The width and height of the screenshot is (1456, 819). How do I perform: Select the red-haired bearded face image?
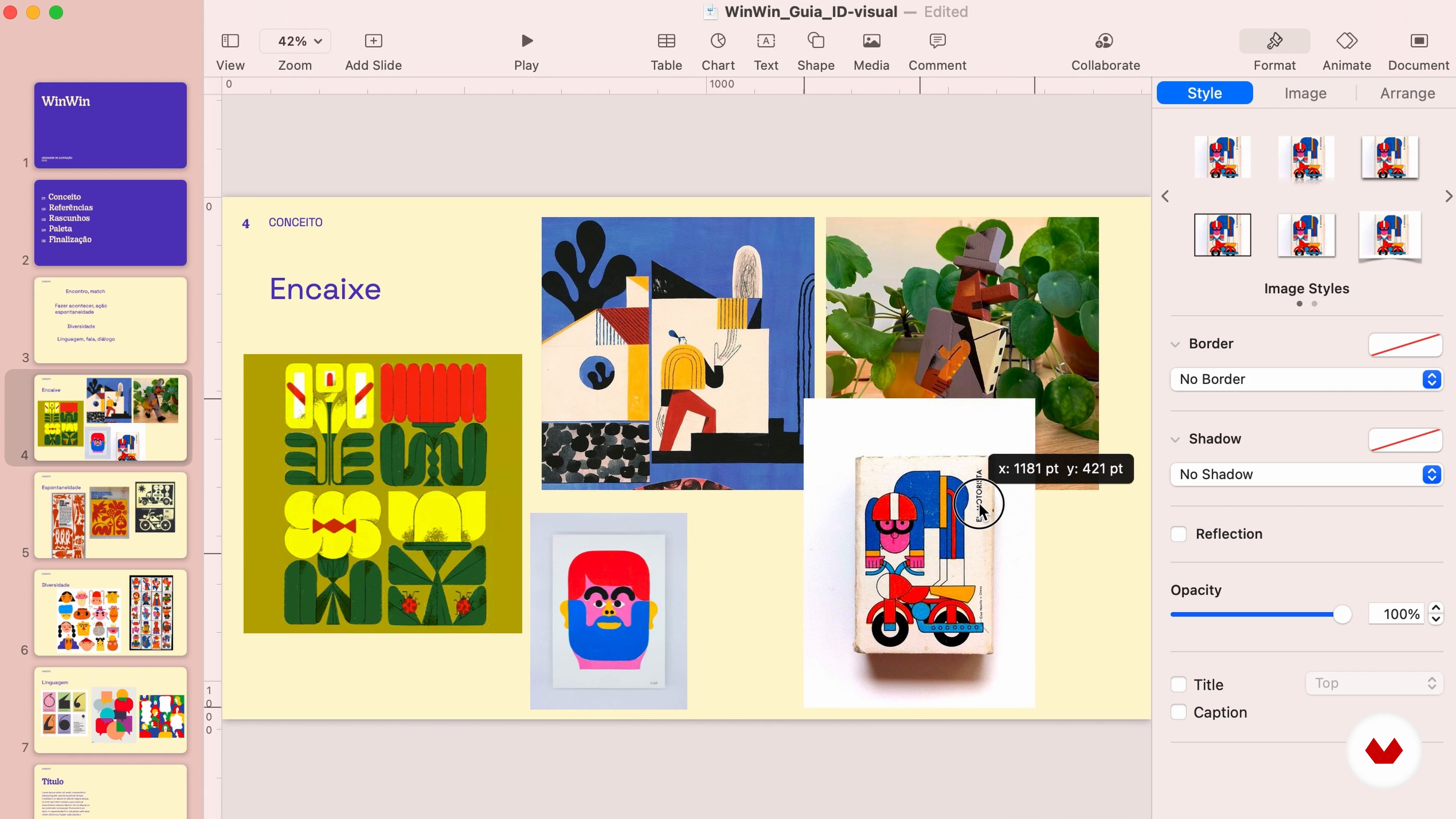tap(609, 611)
